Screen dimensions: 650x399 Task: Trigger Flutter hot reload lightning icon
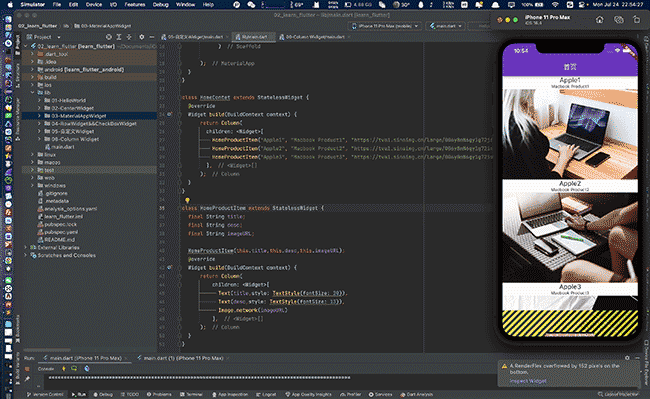point(63,368)
